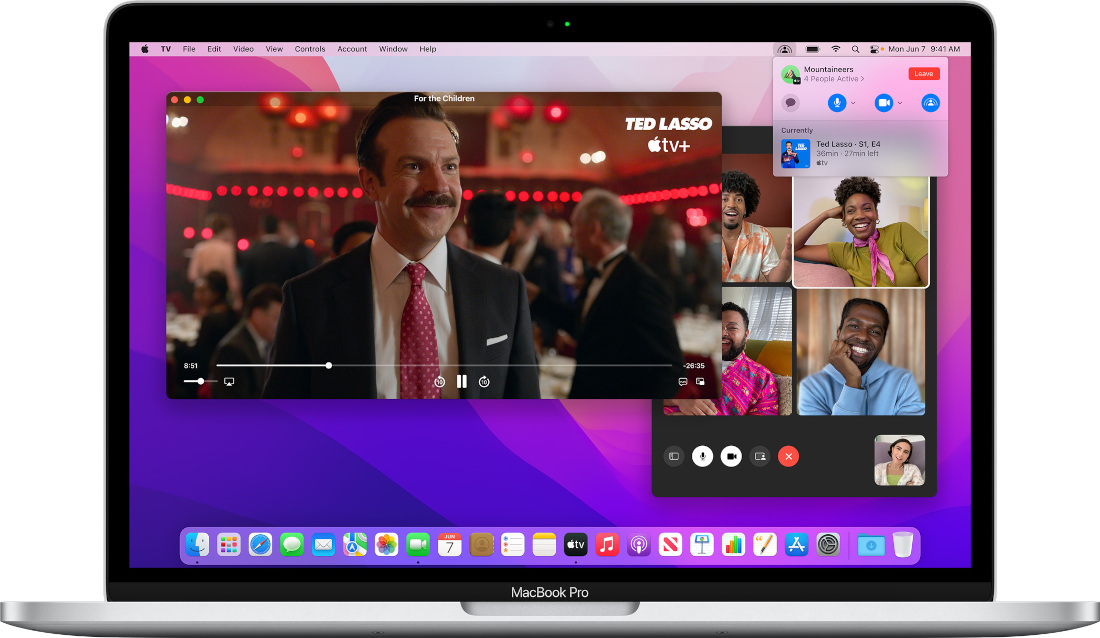This screenshot has width=1100, height=638.
Task: Open the Controls menu
Action: tap(310, 49)
